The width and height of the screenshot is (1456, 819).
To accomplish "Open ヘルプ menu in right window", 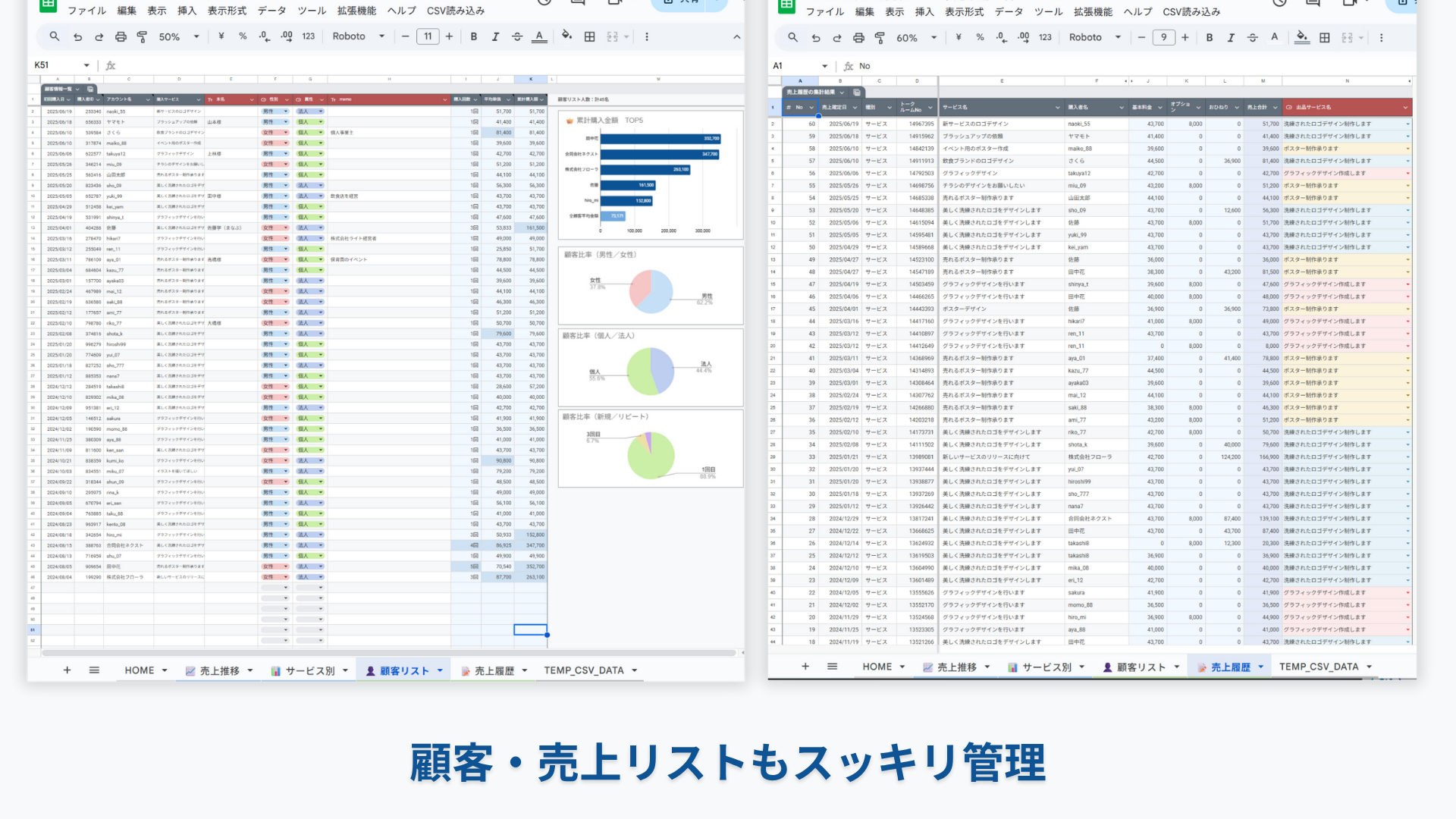I will point(1137,11).
